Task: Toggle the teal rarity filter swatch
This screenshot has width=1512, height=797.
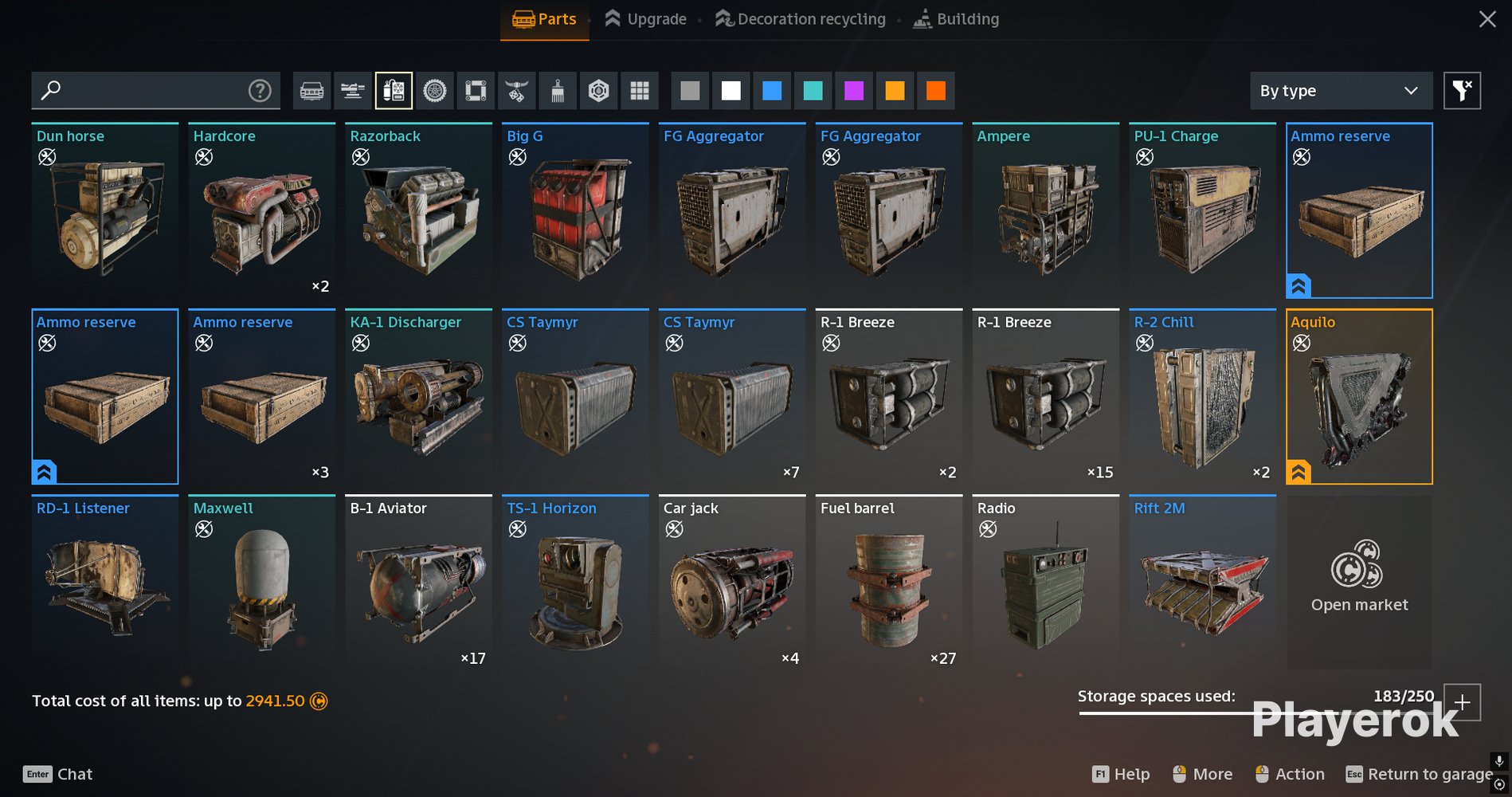Action: click(813, 91)
